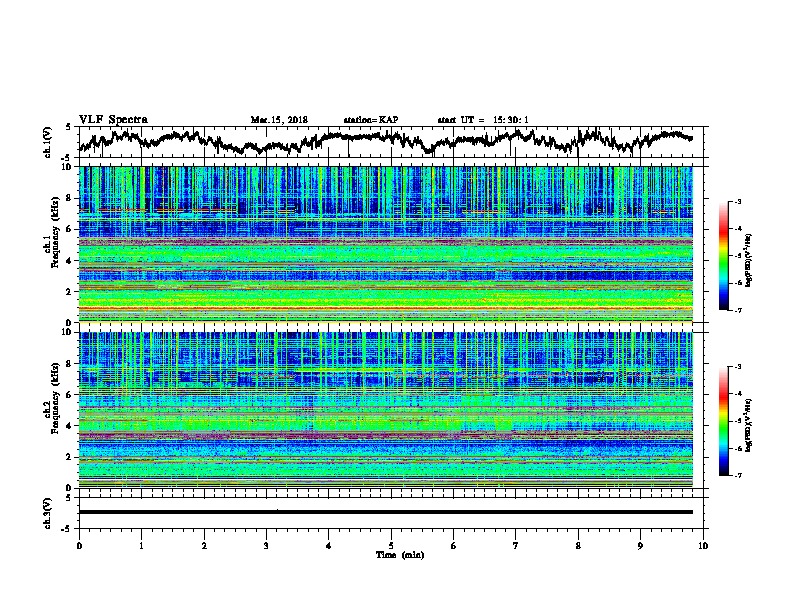Click tick label "3" on the Time axis
This screenshot has width=792, height=612.
tap(266, 546)
